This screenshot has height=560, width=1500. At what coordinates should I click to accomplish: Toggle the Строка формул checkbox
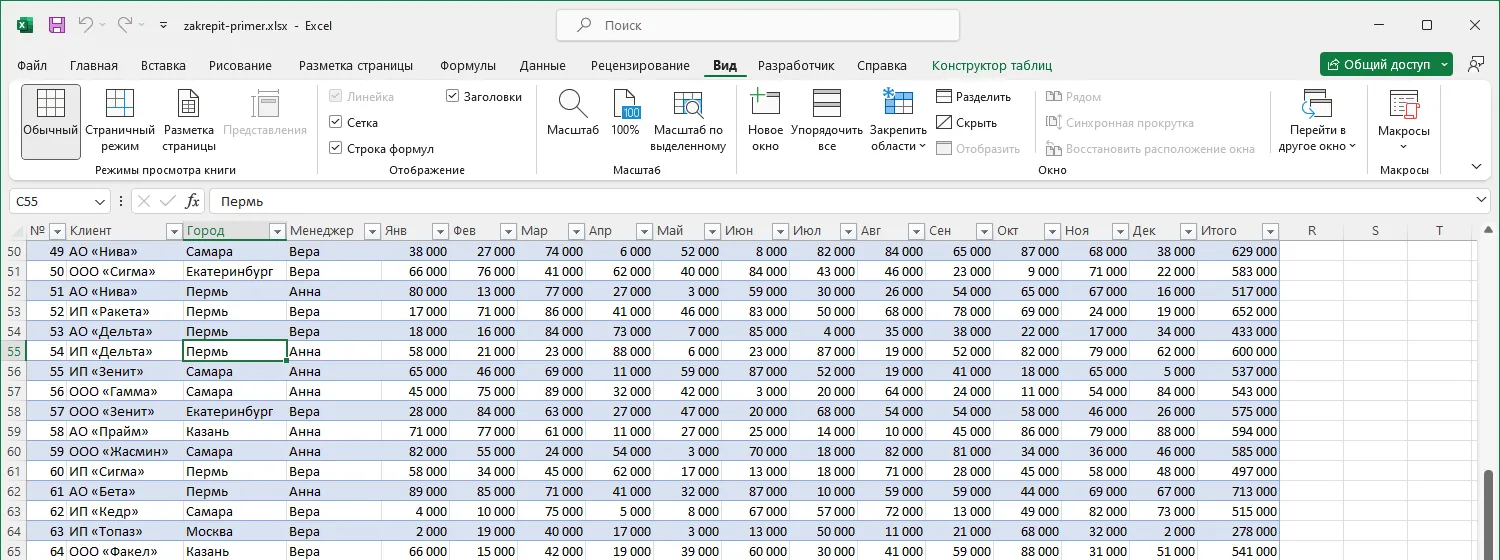pos(336,149)
